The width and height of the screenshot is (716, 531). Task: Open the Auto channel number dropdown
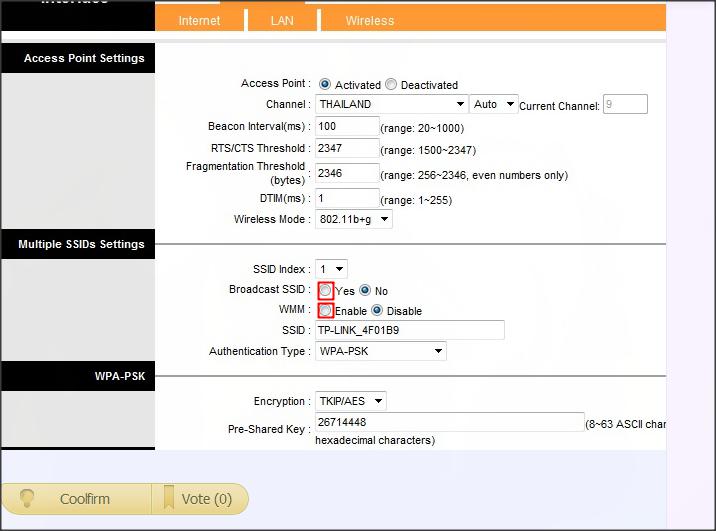(494, 104)
